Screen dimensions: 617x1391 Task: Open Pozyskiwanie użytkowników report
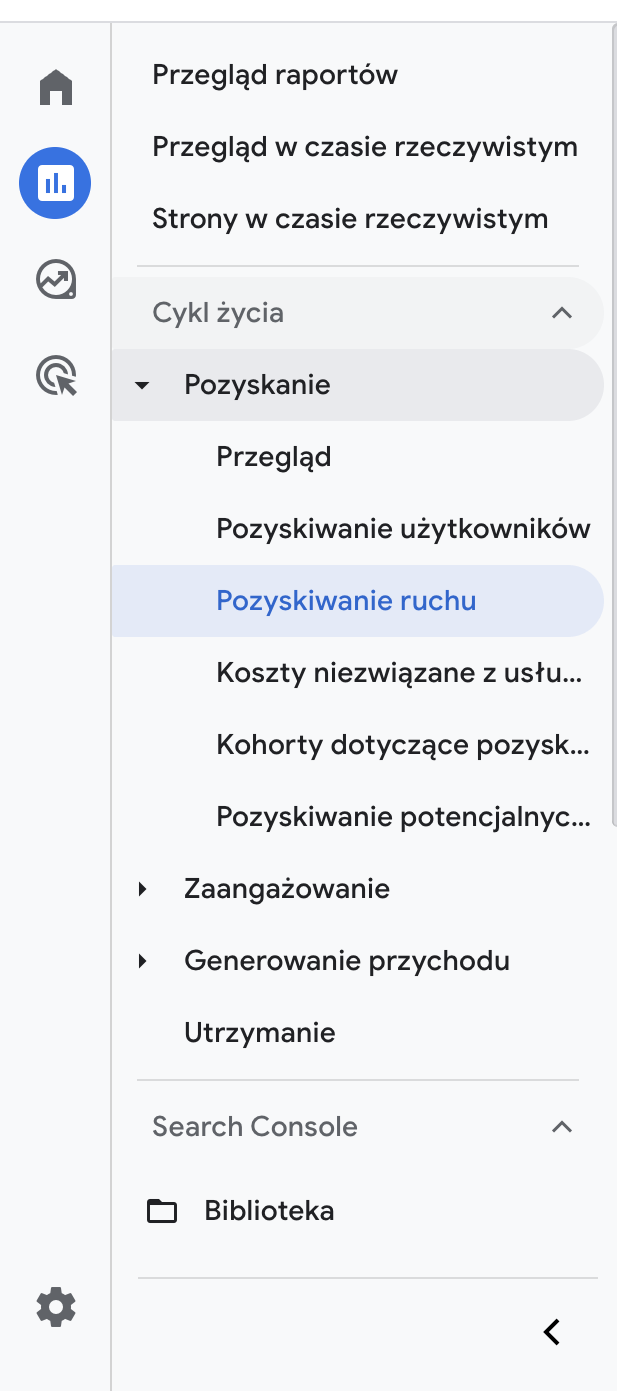pos(403,529)
